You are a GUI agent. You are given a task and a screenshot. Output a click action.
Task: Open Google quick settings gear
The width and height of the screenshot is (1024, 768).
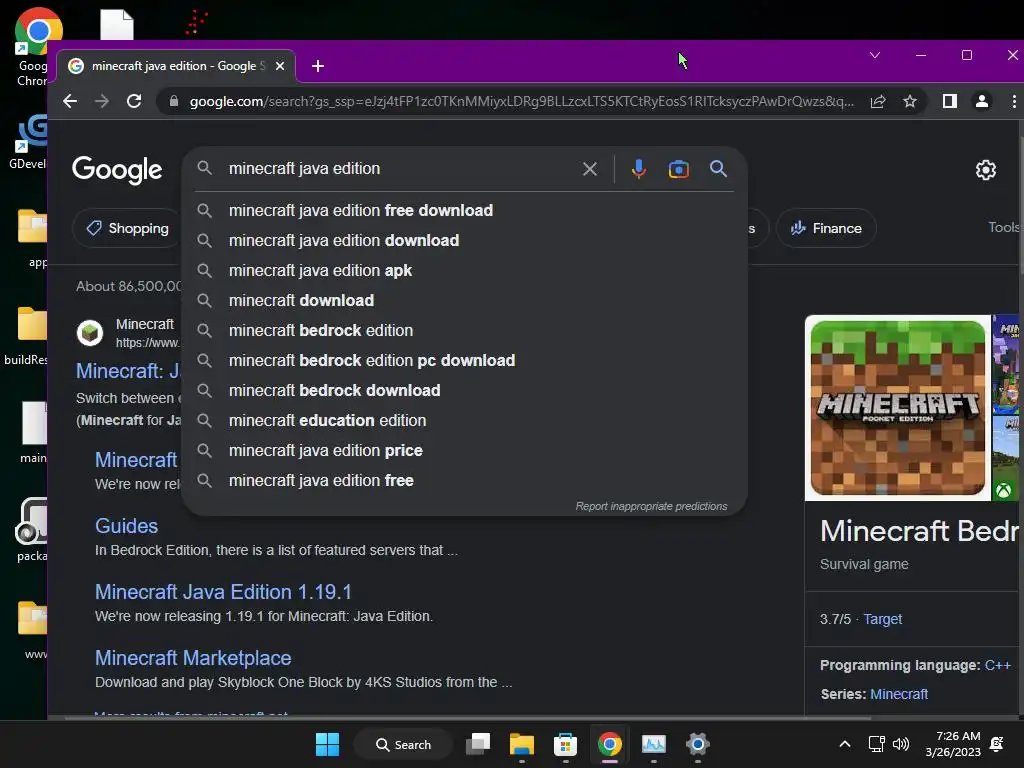point(985,170)
